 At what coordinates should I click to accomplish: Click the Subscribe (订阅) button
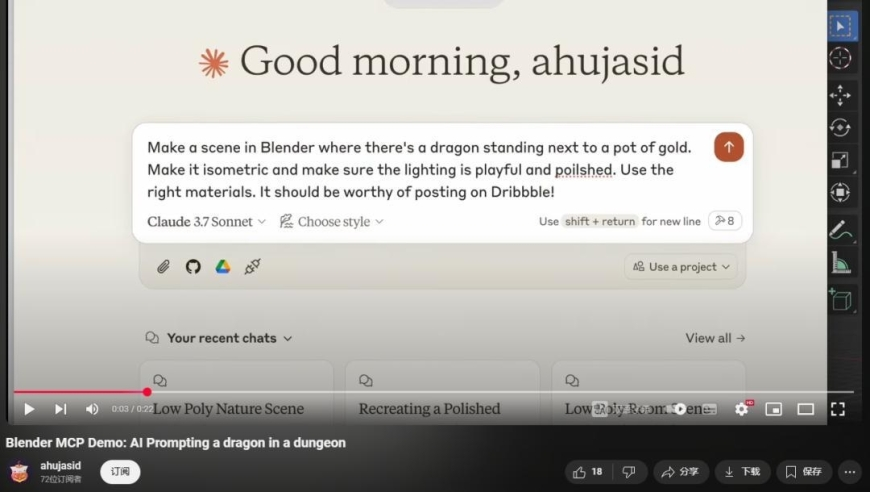click(x=120, y=472)
